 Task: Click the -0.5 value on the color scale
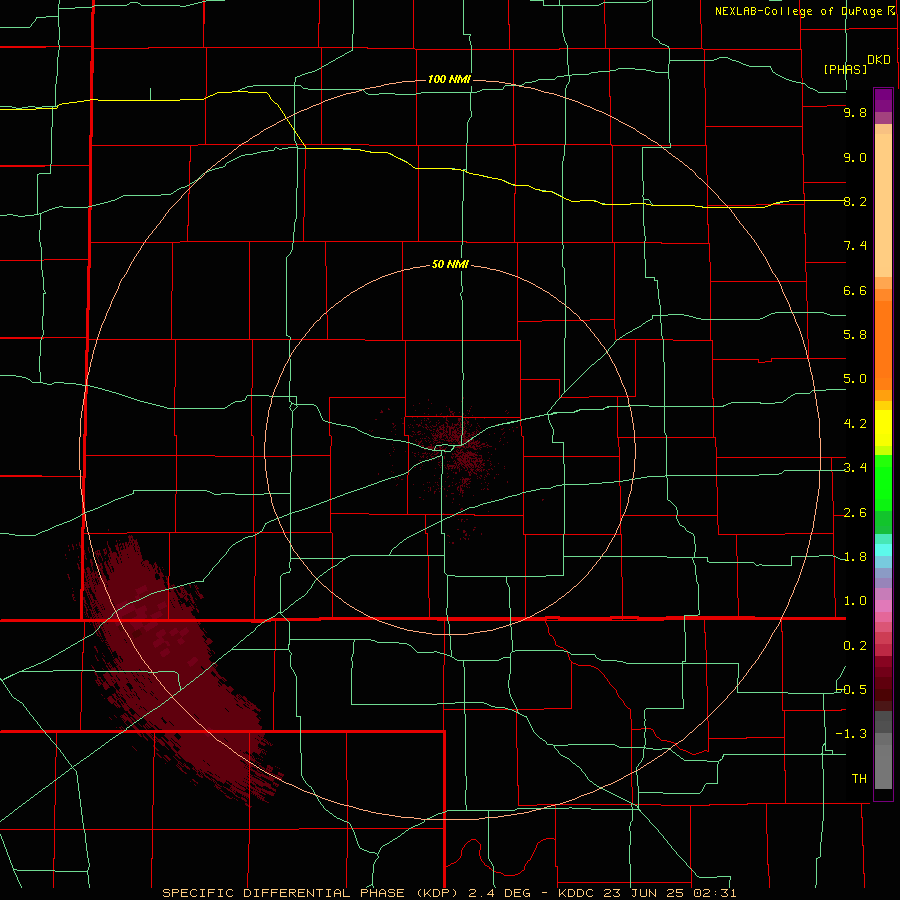click(852, 690)
